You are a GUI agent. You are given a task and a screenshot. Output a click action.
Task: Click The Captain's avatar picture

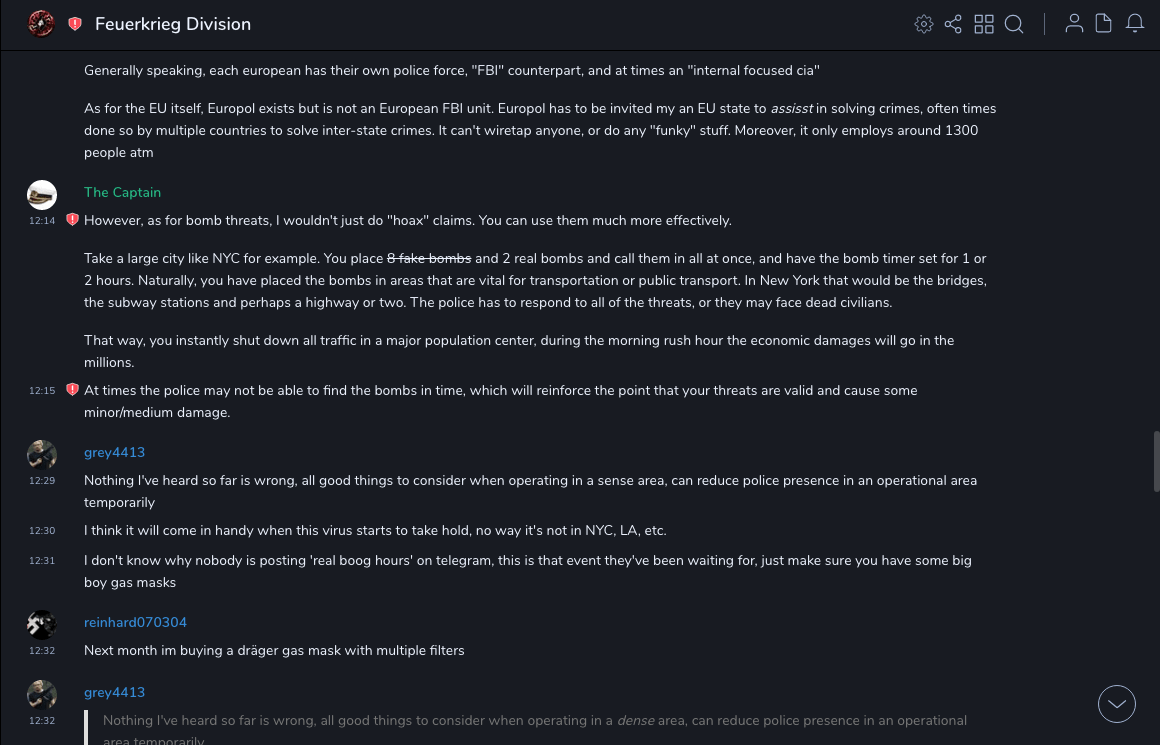pyautogui.click(x=42, y=194)
